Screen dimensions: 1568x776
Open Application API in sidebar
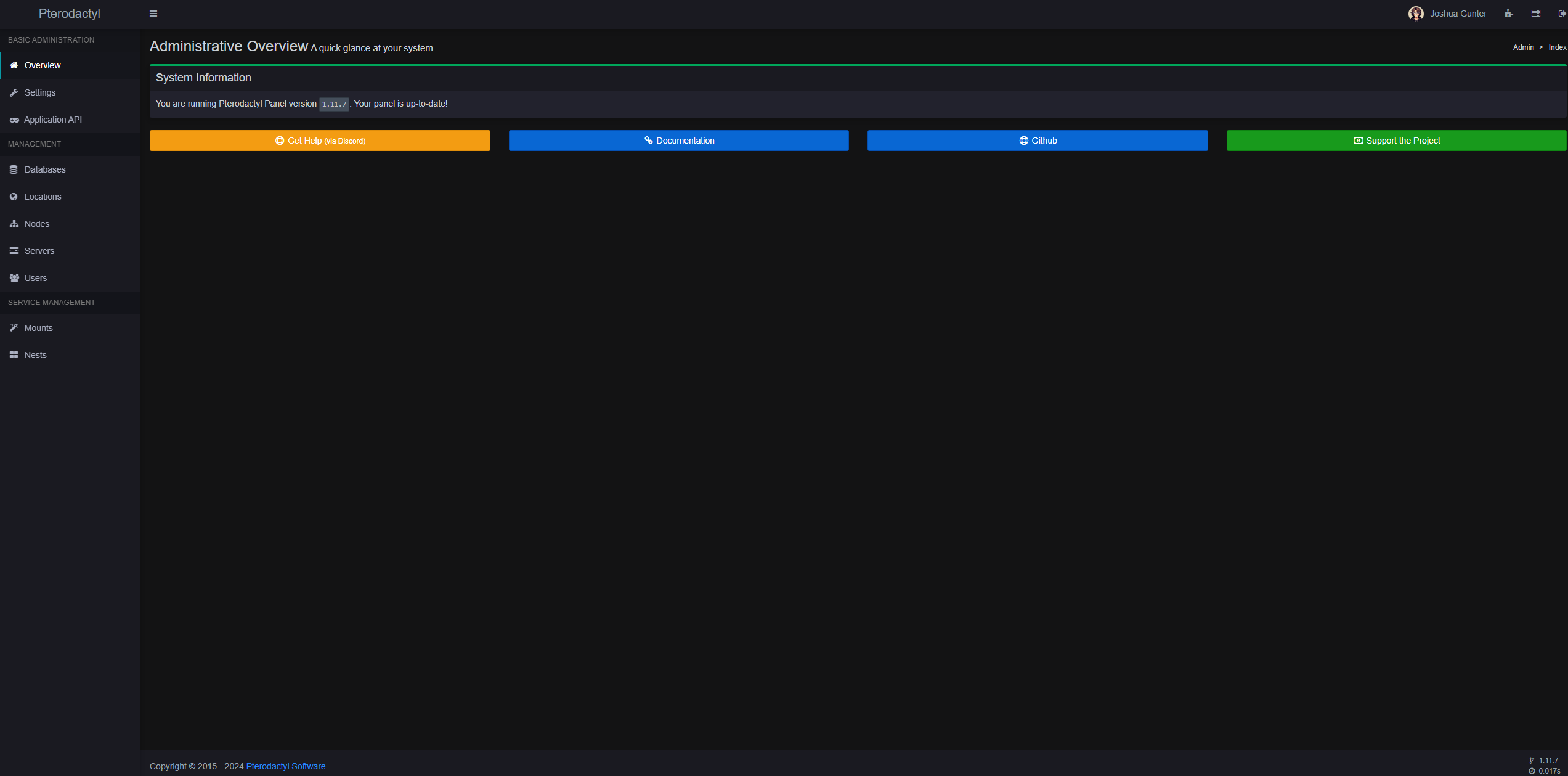pos(53,120)
